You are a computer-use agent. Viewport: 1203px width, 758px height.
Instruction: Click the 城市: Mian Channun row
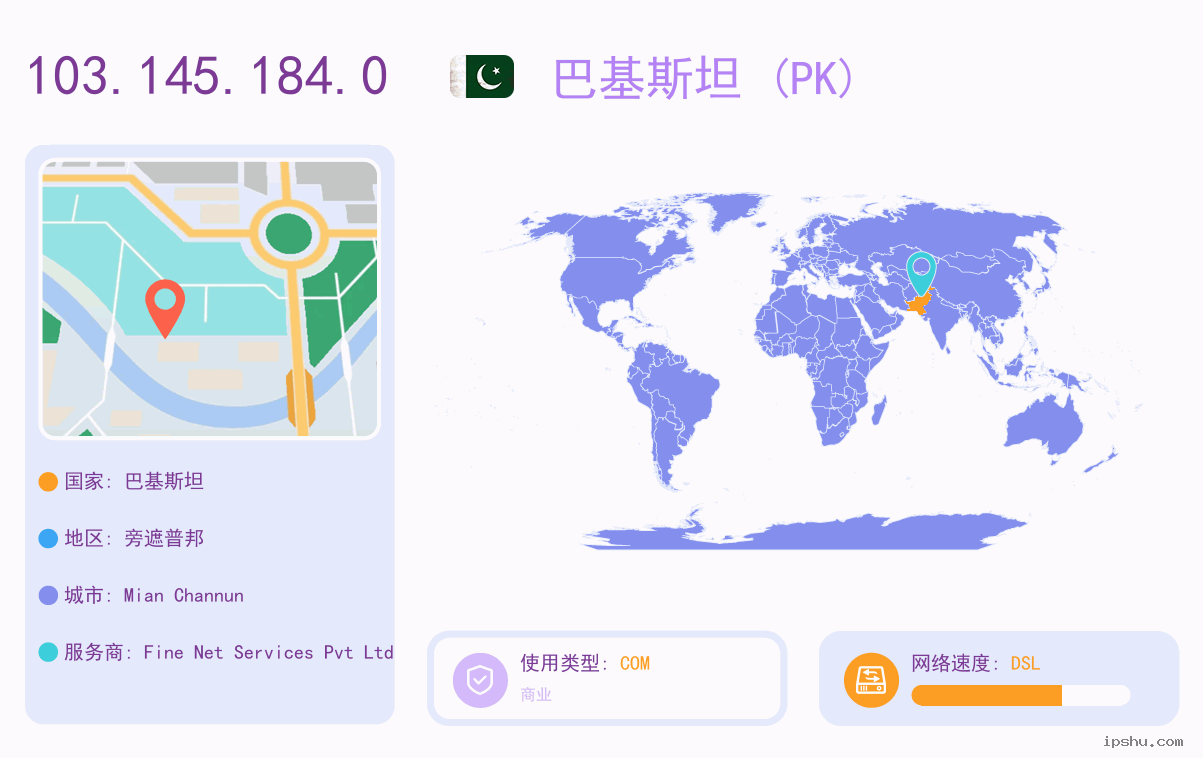tap(141, 596)
